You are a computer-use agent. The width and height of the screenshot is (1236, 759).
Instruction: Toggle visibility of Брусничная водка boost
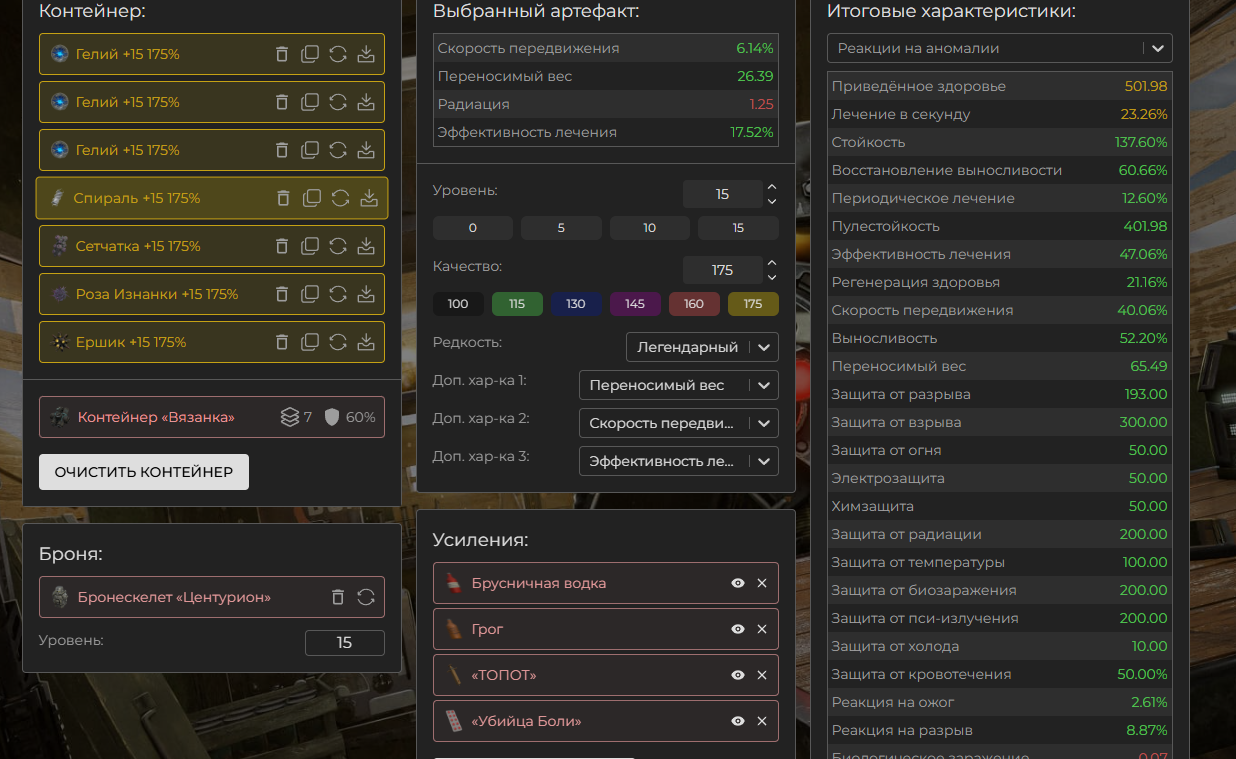tap(738, 583)
